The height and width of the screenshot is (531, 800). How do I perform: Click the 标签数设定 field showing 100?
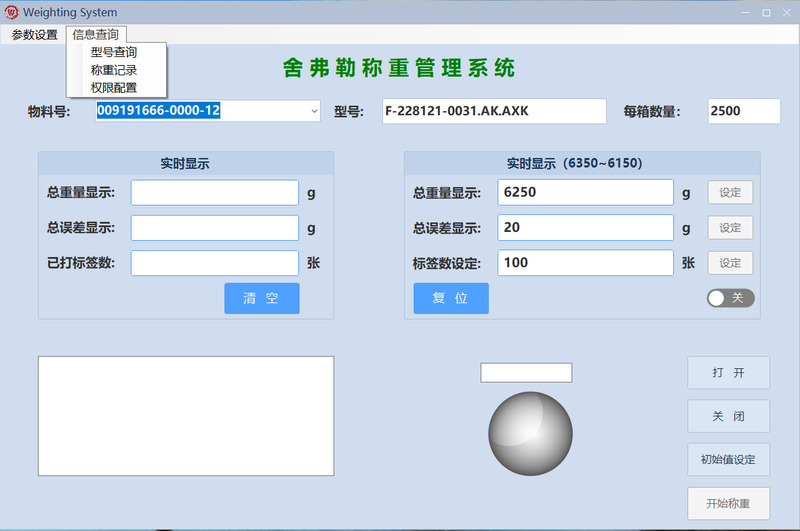pyautogui.click(x=585, y=263)
